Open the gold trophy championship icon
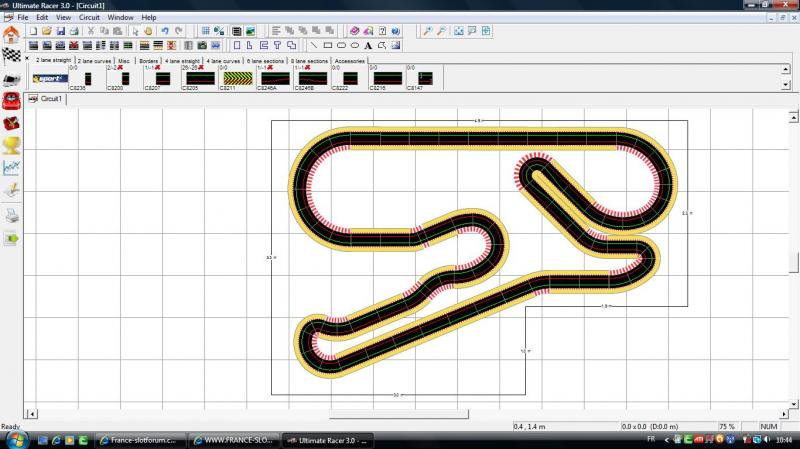Viewport: 800px width, 449px height. tap(11, 145)
